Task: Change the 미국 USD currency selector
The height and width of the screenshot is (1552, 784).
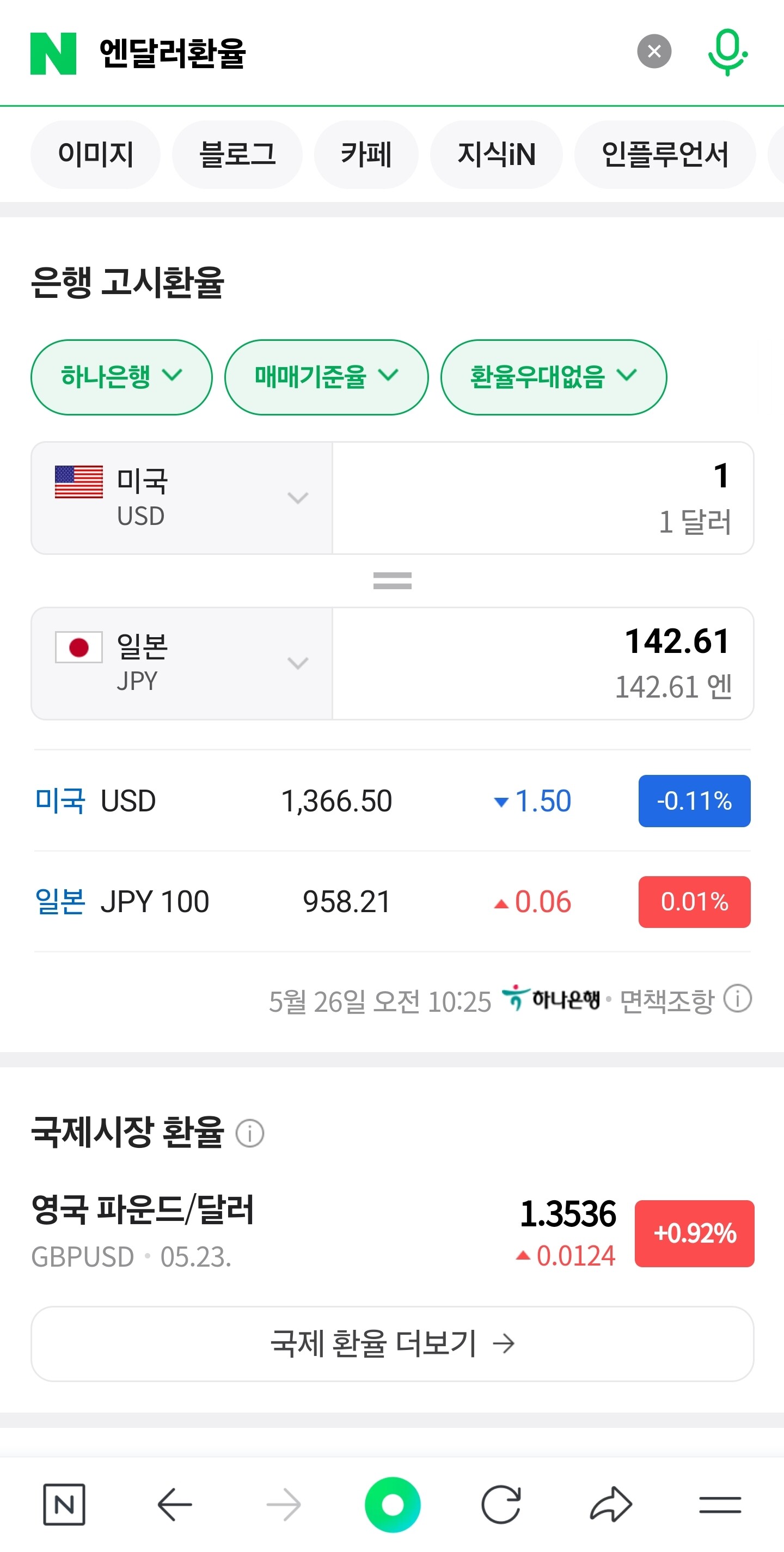Action: [182, 498]
